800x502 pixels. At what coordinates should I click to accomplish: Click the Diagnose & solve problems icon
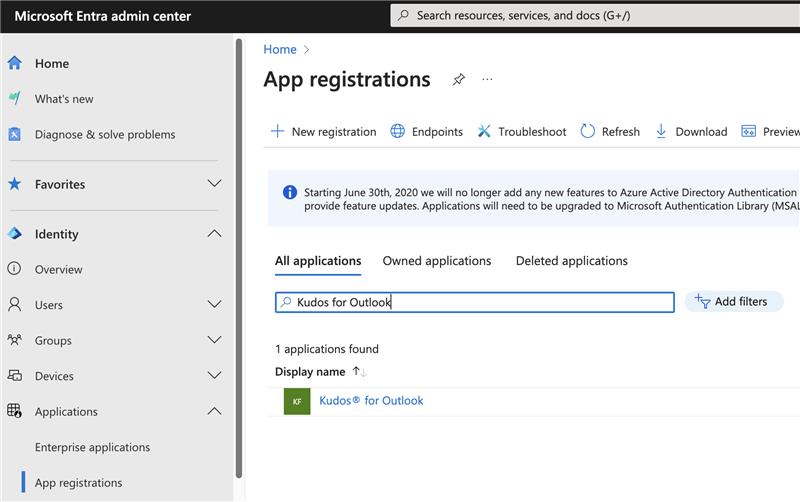point(14,134)
